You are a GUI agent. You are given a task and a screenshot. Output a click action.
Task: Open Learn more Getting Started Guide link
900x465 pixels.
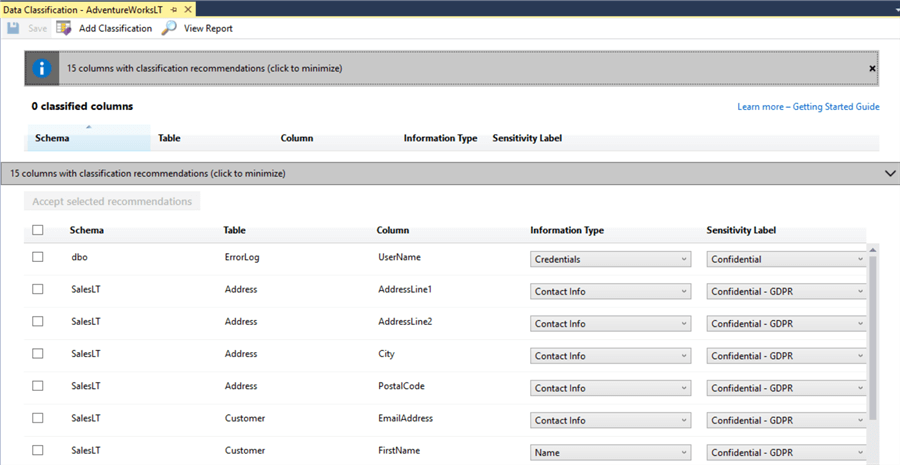point(808,107)
